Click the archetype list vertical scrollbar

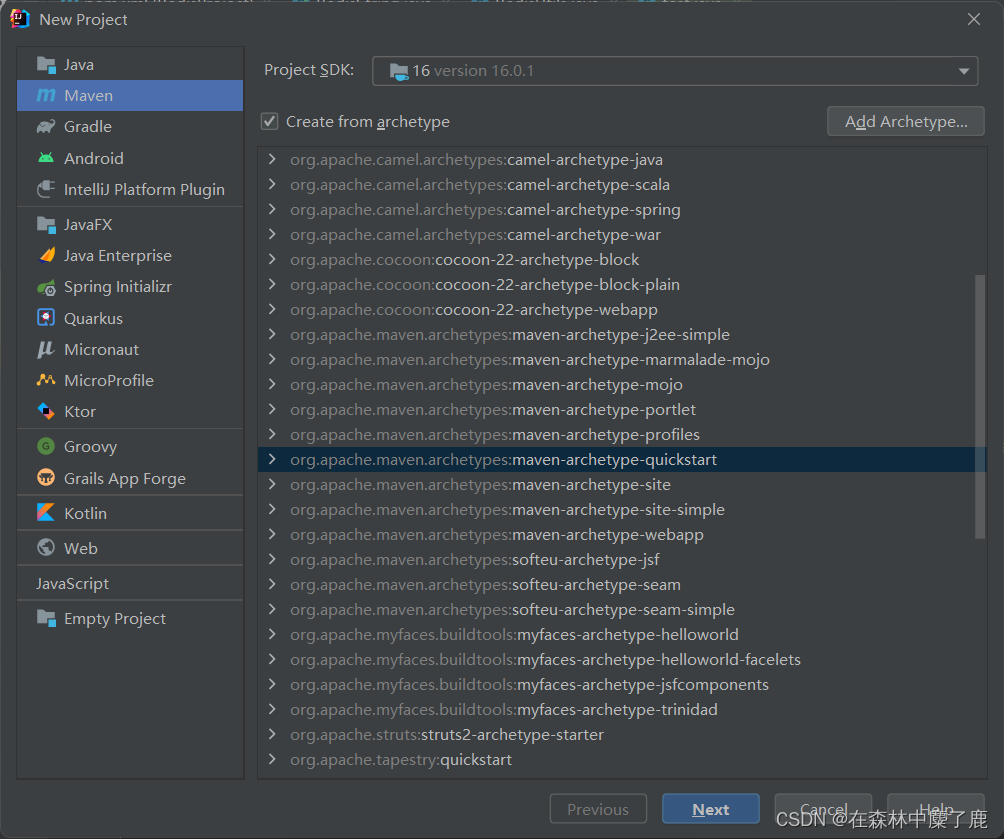pos(980,407)
